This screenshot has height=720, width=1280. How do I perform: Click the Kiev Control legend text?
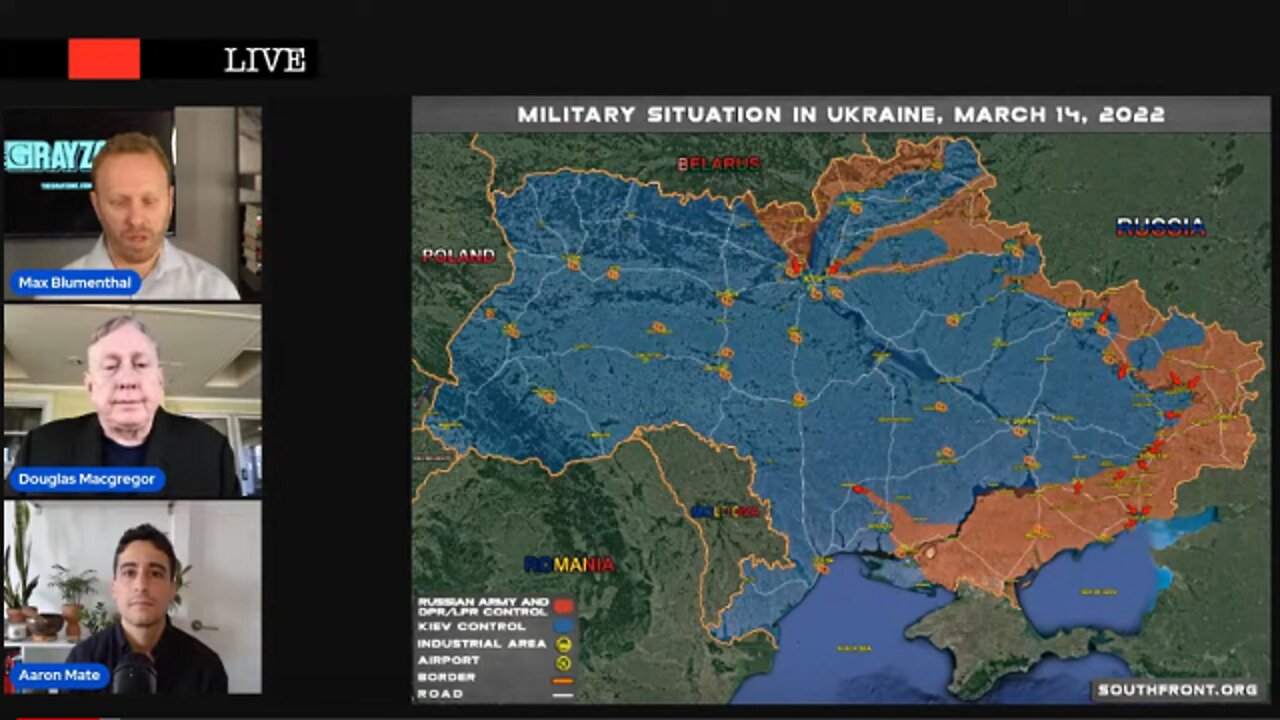[471, 627]
